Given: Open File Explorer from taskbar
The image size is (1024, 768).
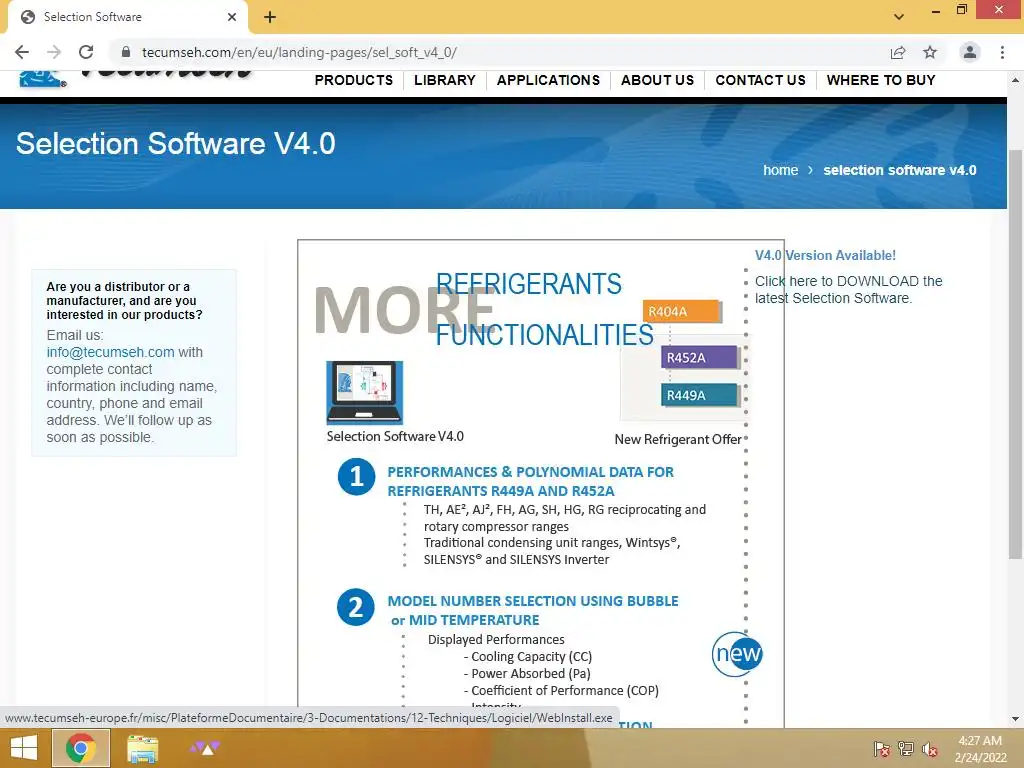Looking at the screenshot, I should [x=142, y=748].
